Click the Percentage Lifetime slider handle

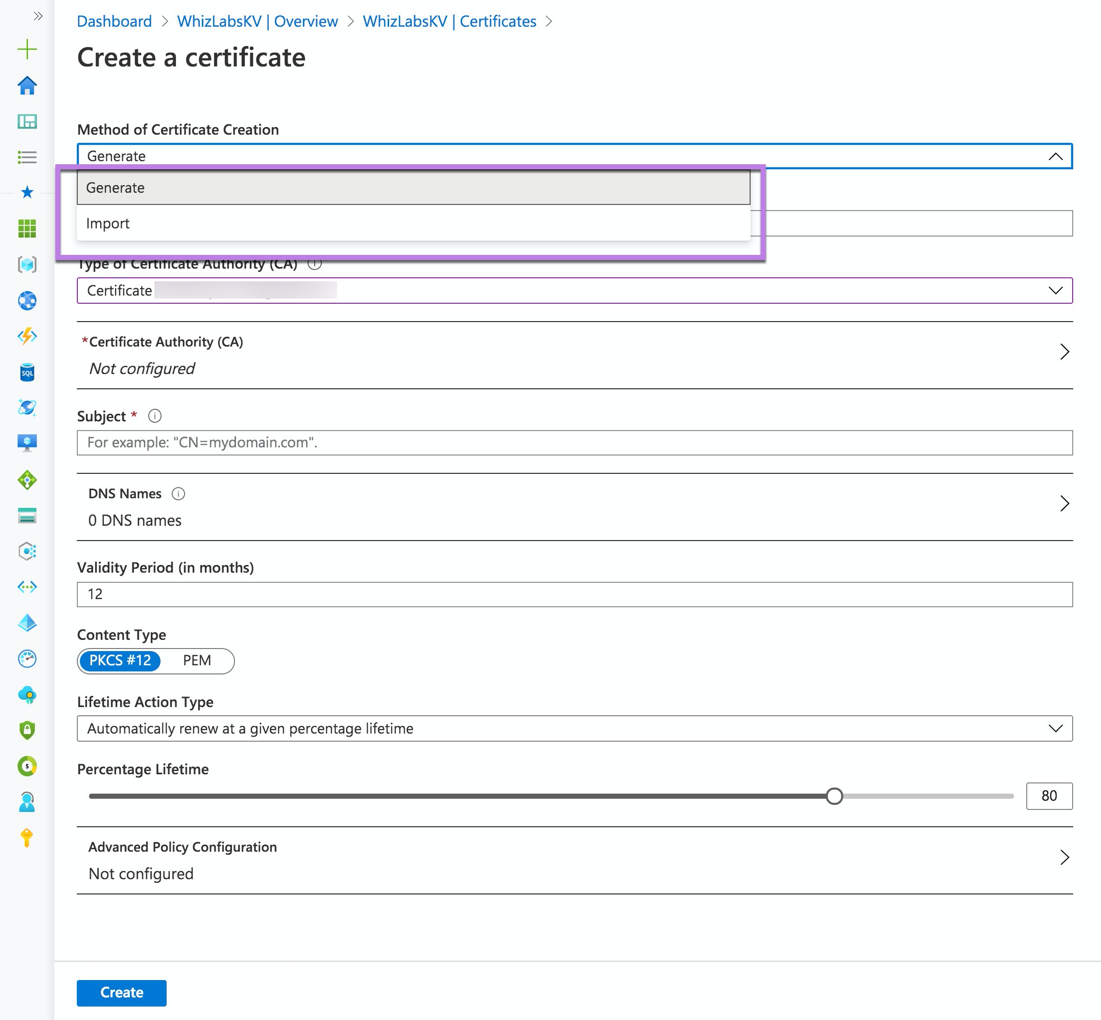(x=834, y=796)
